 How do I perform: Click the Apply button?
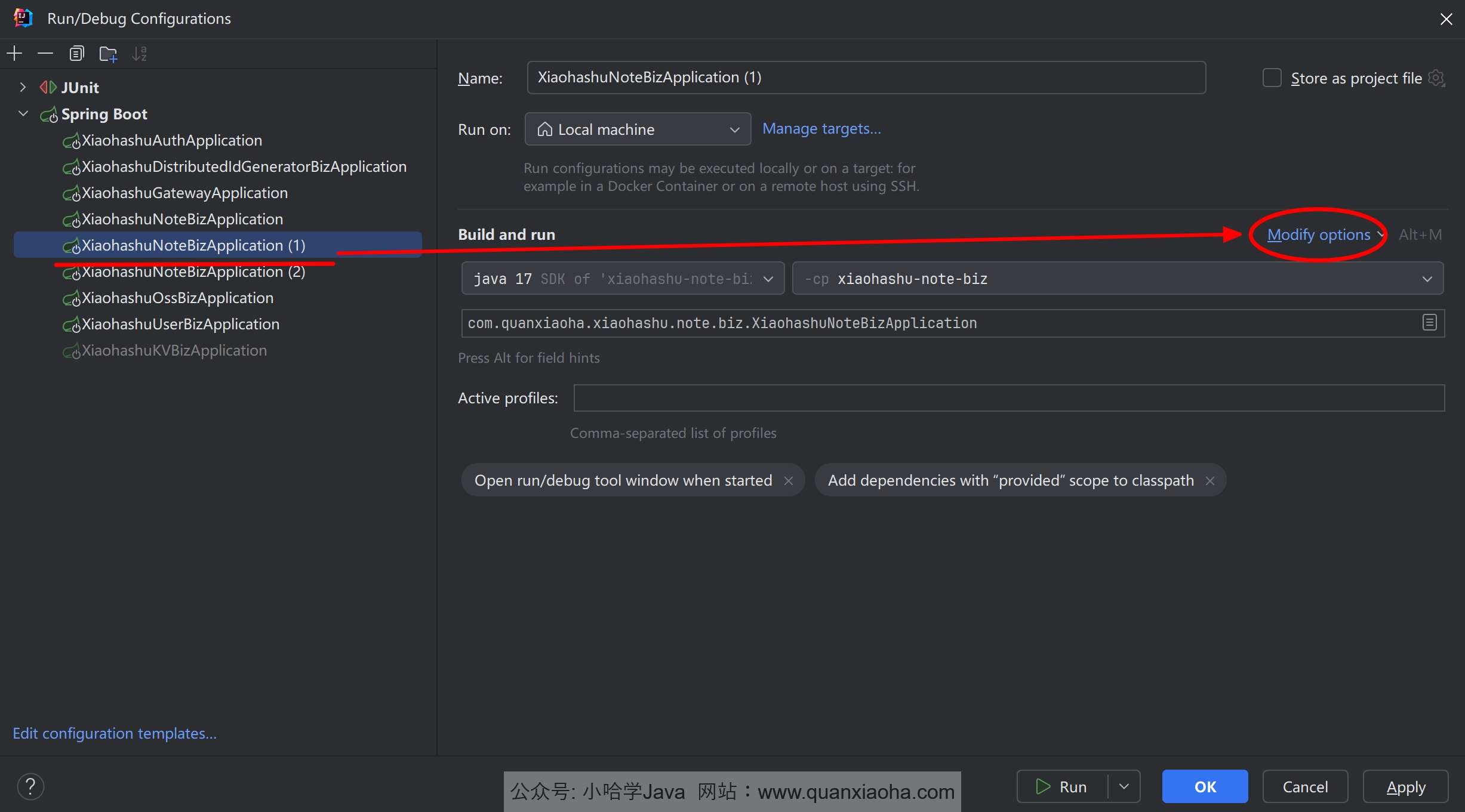pyautogui.click(x=1405, y=787)
